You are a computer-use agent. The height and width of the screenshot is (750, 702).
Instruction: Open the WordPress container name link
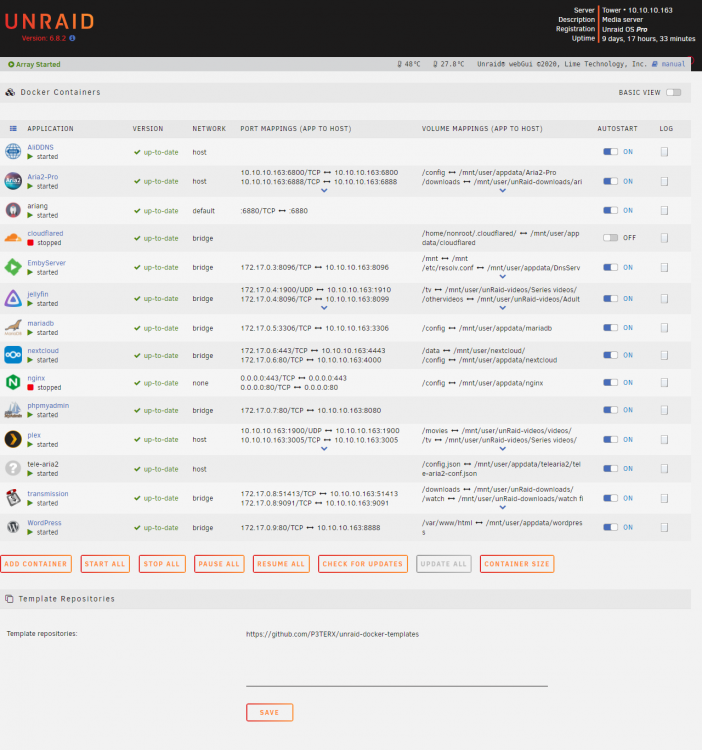pos(44,523)
